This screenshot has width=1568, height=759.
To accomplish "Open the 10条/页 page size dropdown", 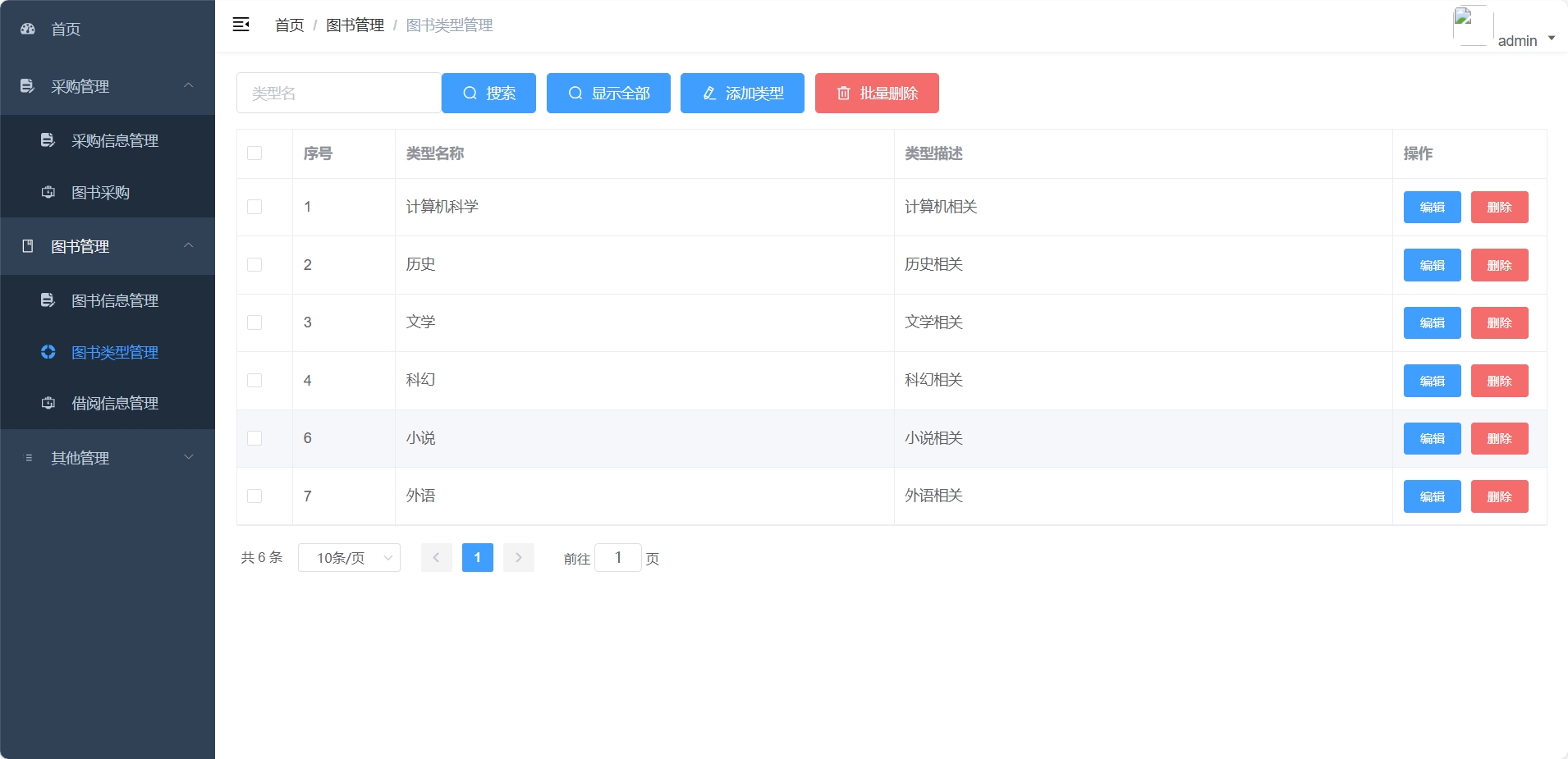I will (x=349, y=557).
